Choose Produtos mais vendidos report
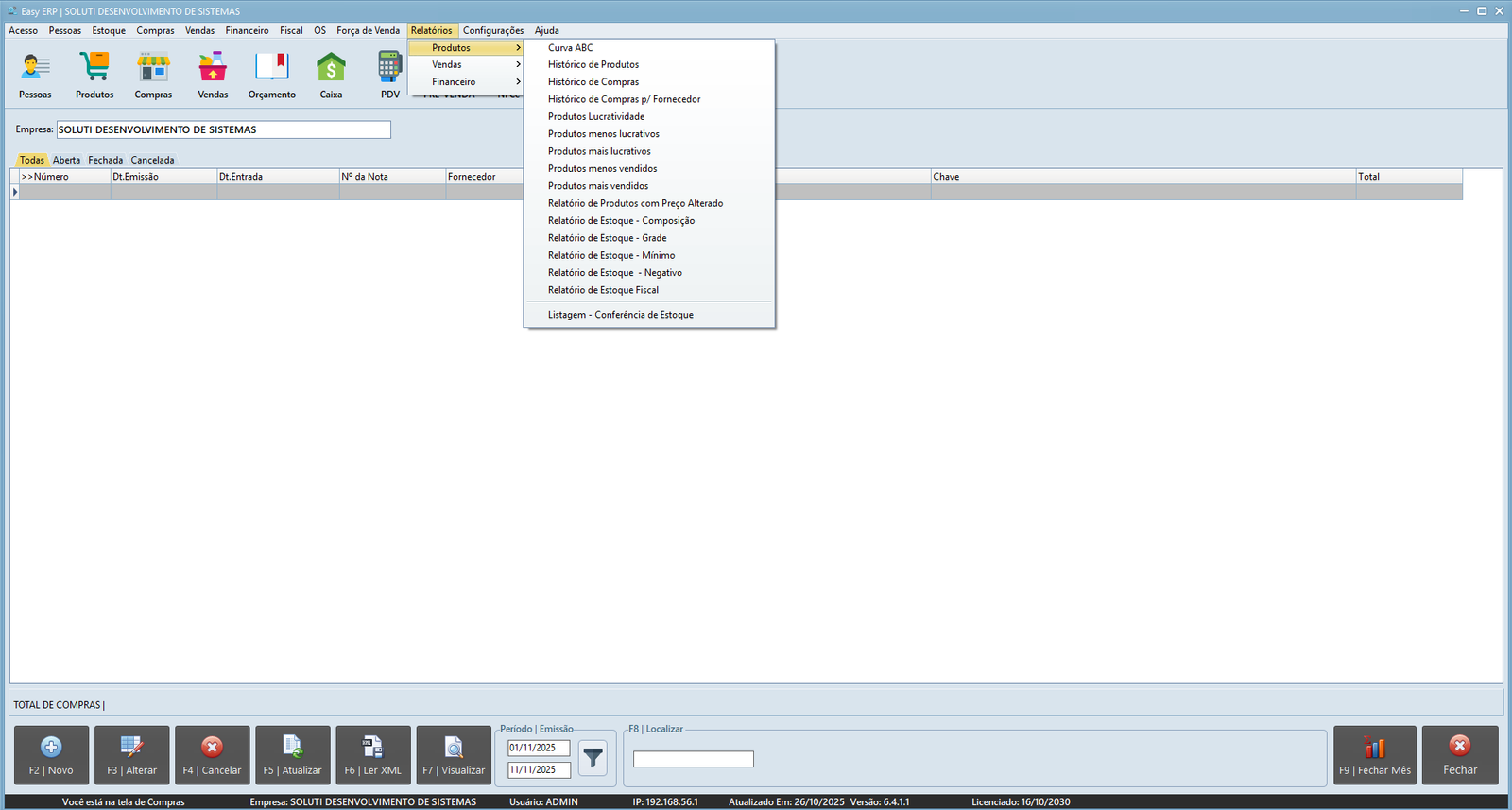This screenshot has height=810, width=1512. (598, 186)
